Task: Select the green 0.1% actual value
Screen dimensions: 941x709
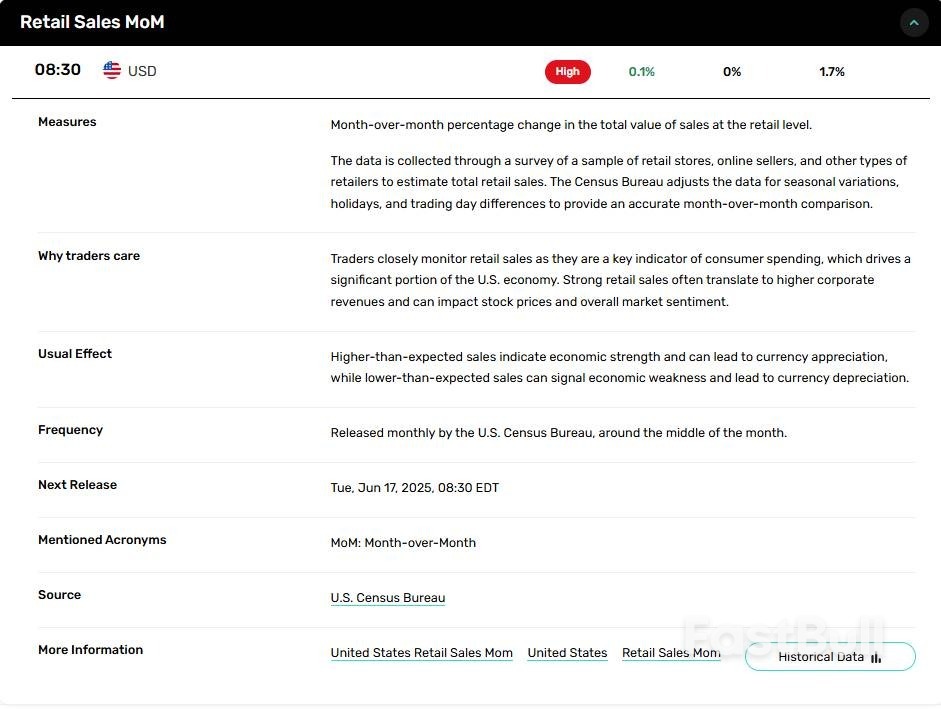Action: (x=641, y=72)
